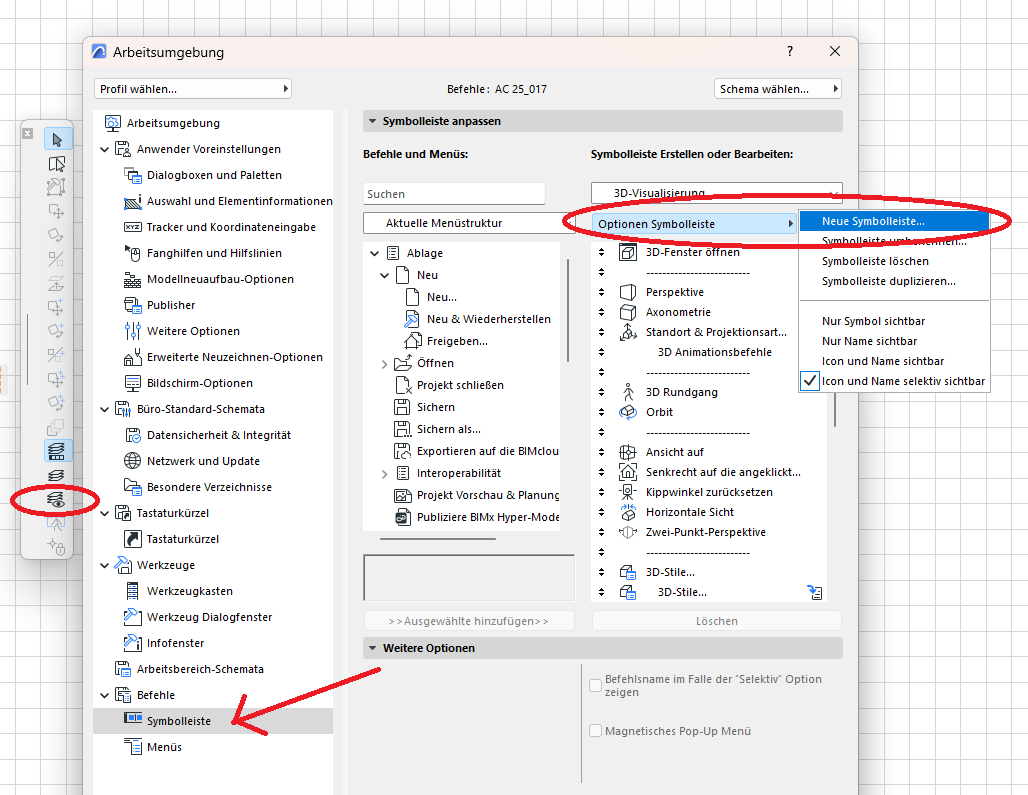Click the 3D Rundgang walker icon
Screen dimensions: 1028x795
628,392
